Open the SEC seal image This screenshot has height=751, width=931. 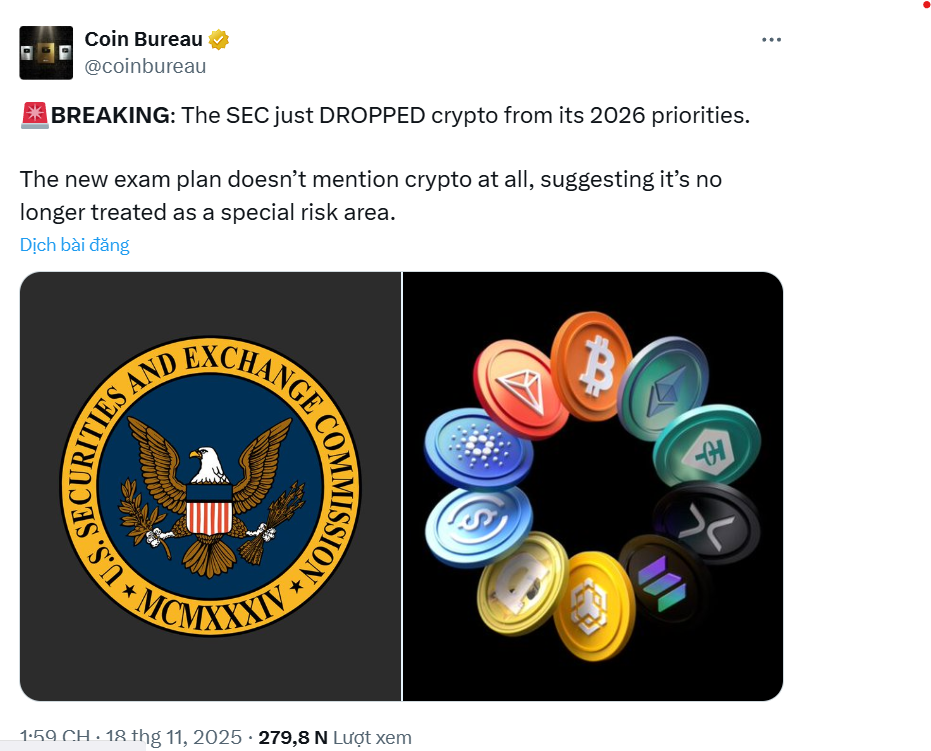click(x=211, y=487)
